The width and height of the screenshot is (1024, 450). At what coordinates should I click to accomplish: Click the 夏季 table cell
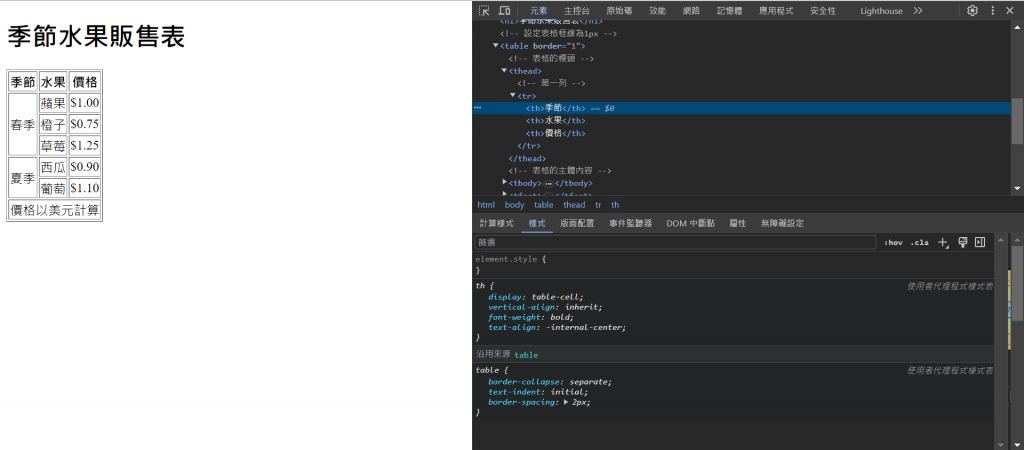[x=23, y=178]
